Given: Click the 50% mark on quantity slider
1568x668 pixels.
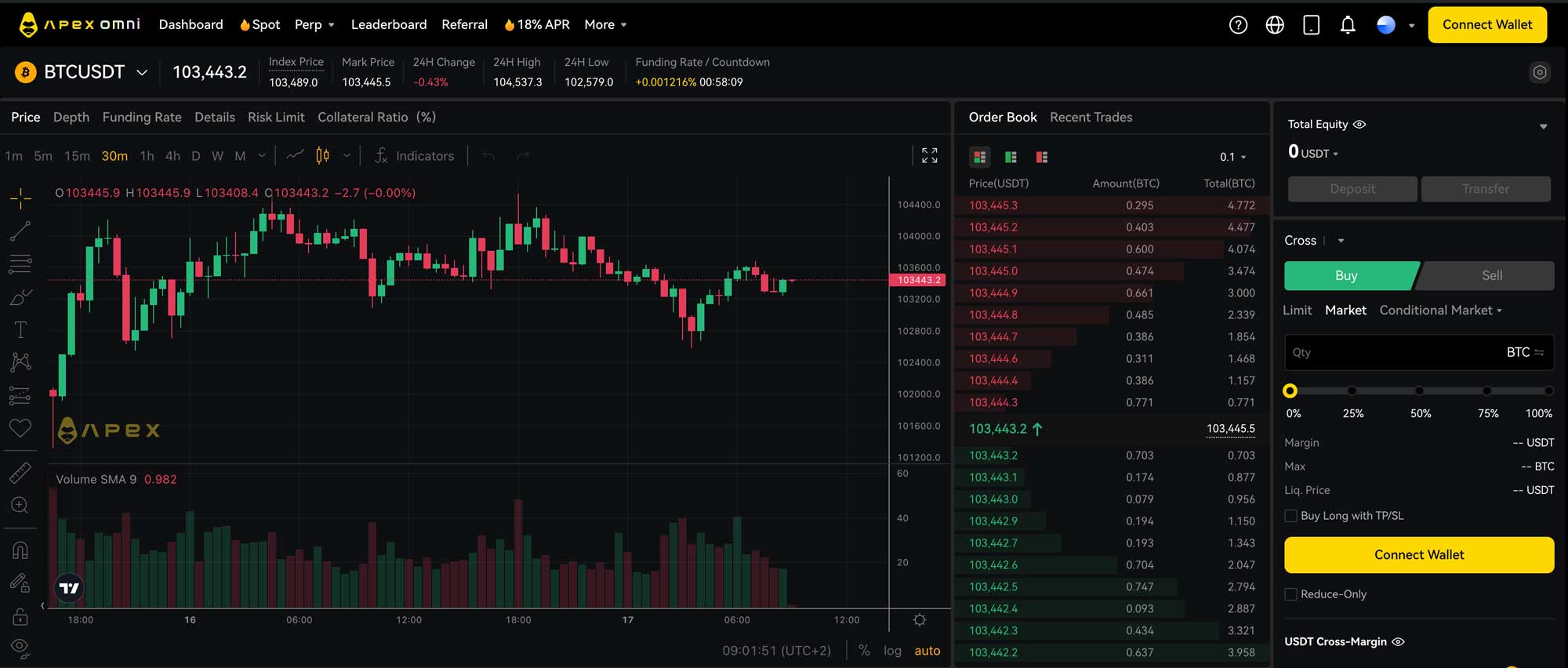Looking at the screenshot, I should (x=1419, y=390).
